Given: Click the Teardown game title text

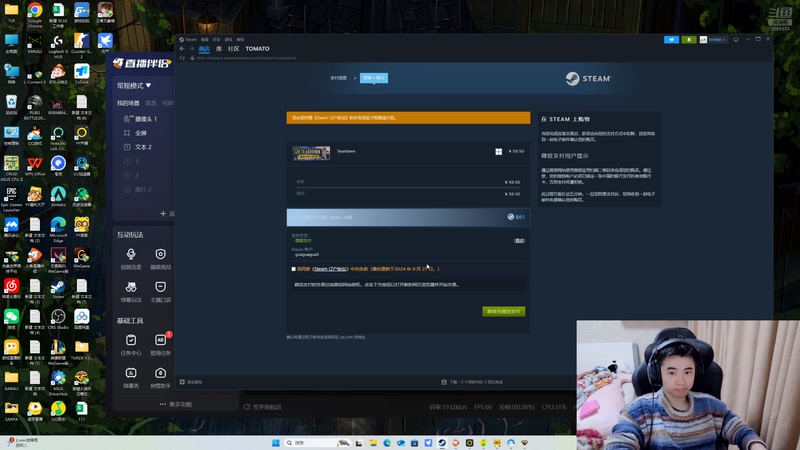Looking at the screenshot, I should [x=346, y=151].
